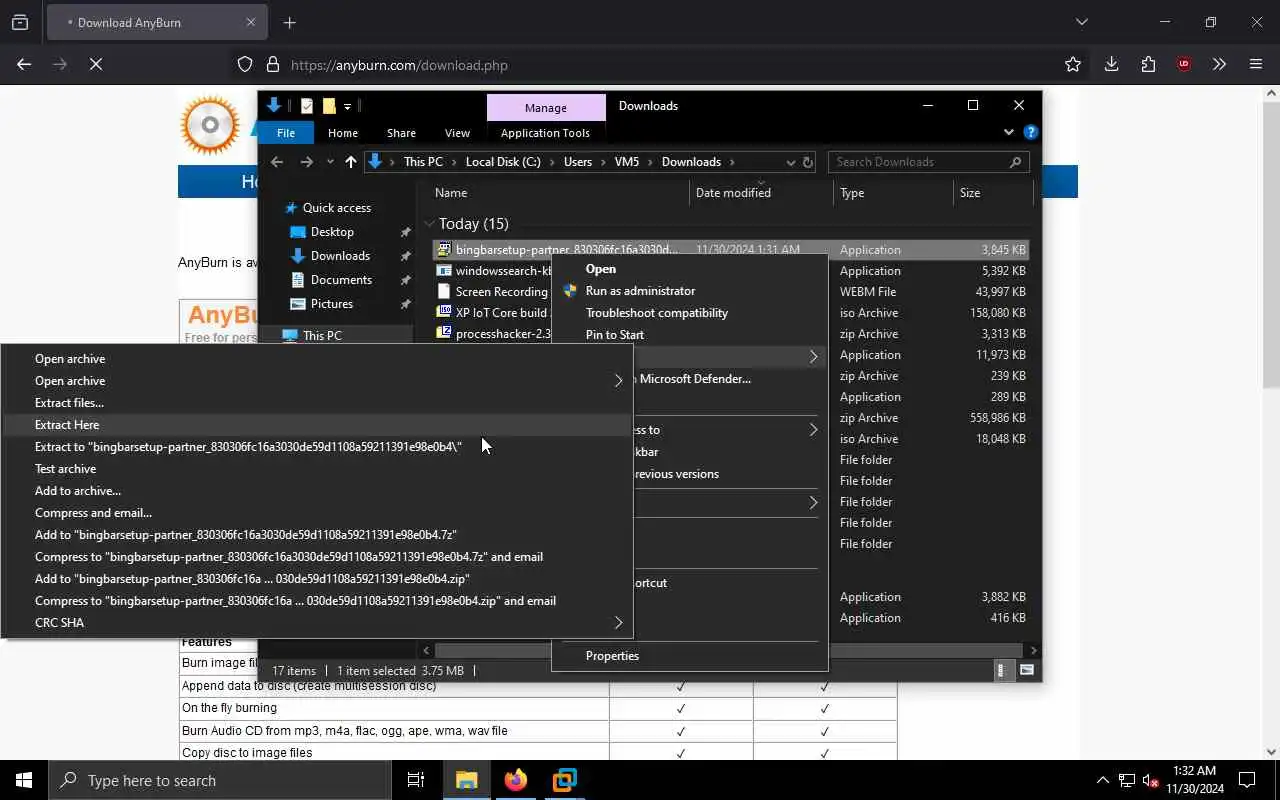Click the New folder quick access icon
The height and width of the screenshot is (800, 1280).
coord(328,106)
